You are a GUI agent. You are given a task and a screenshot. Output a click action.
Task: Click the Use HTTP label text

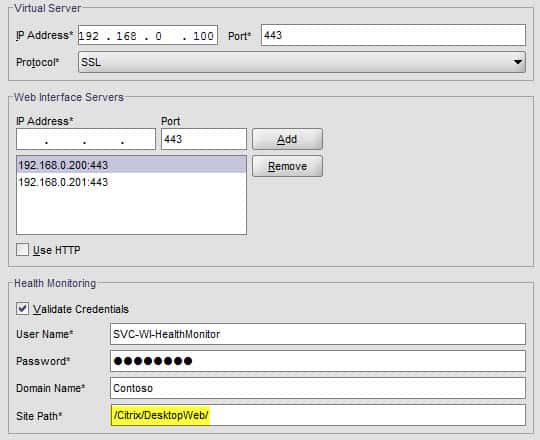(56, 250)
